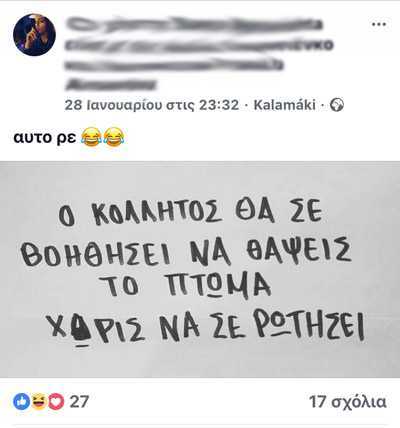Open the poster's profile picture
The width and height of the screenshot is (400, 428).
(34, 35)
